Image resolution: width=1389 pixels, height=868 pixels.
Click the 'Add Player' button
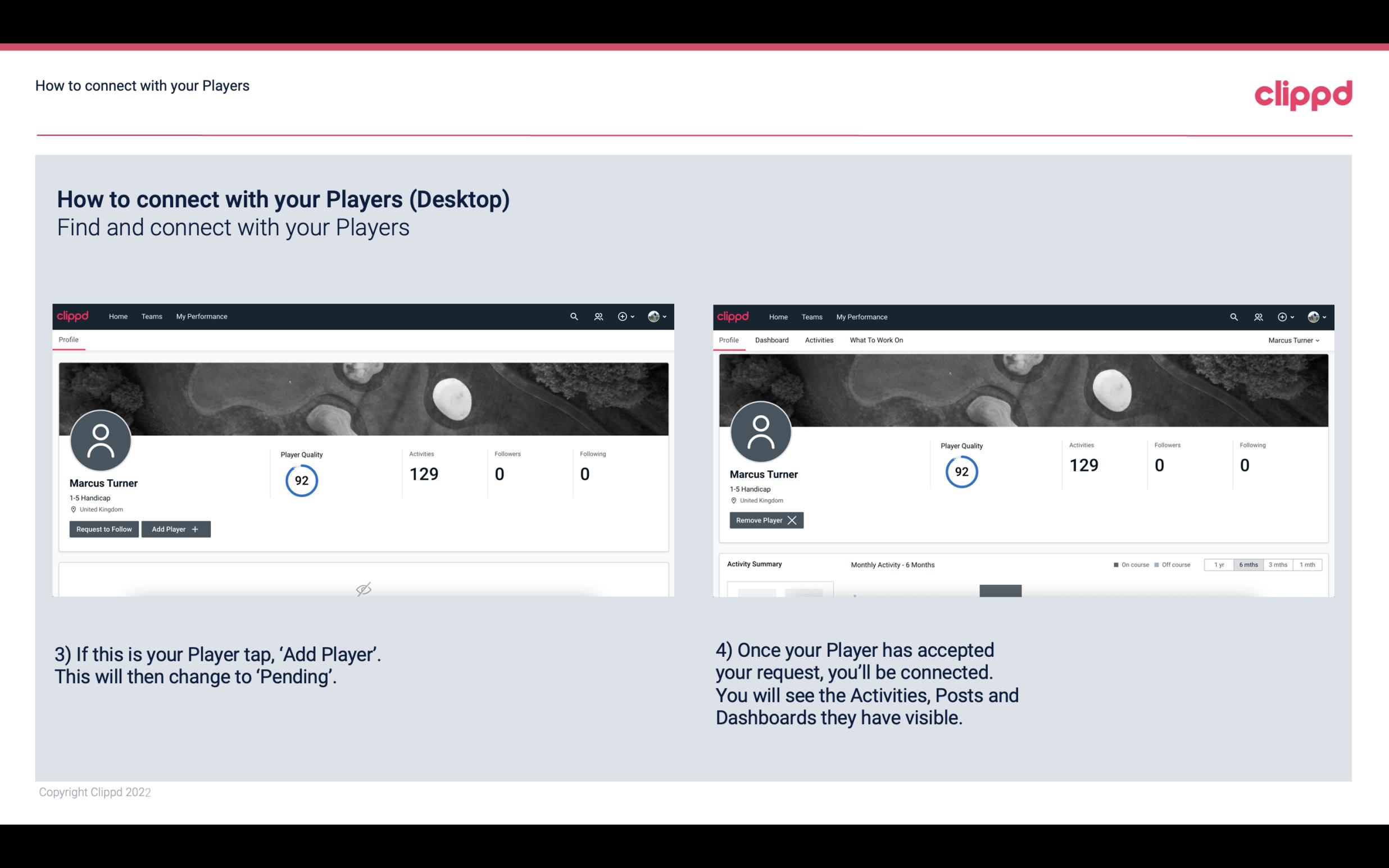tap(175, 529)
